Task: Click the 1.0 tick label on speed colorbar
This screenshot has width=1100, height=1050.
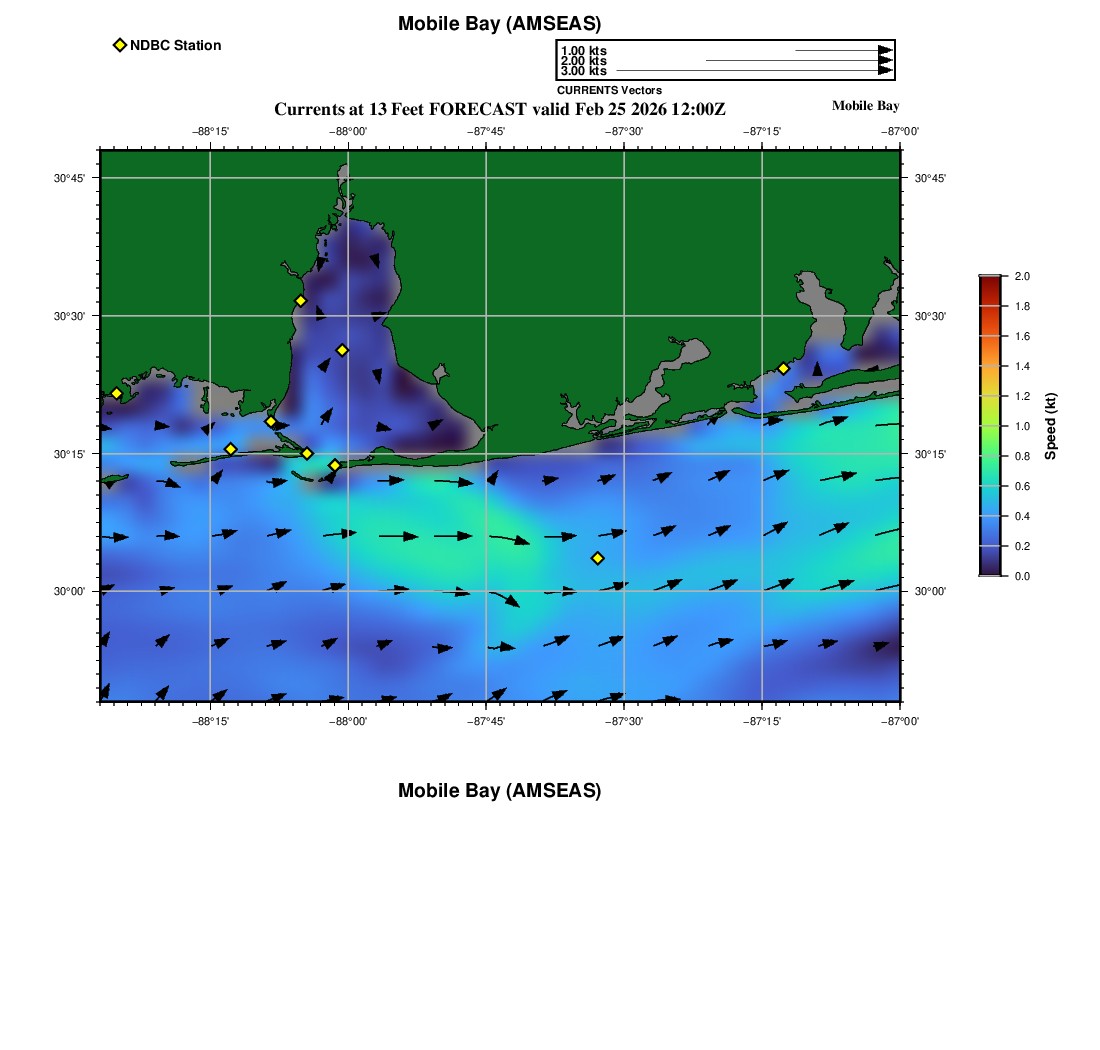Action: (x=1022, y=426)
